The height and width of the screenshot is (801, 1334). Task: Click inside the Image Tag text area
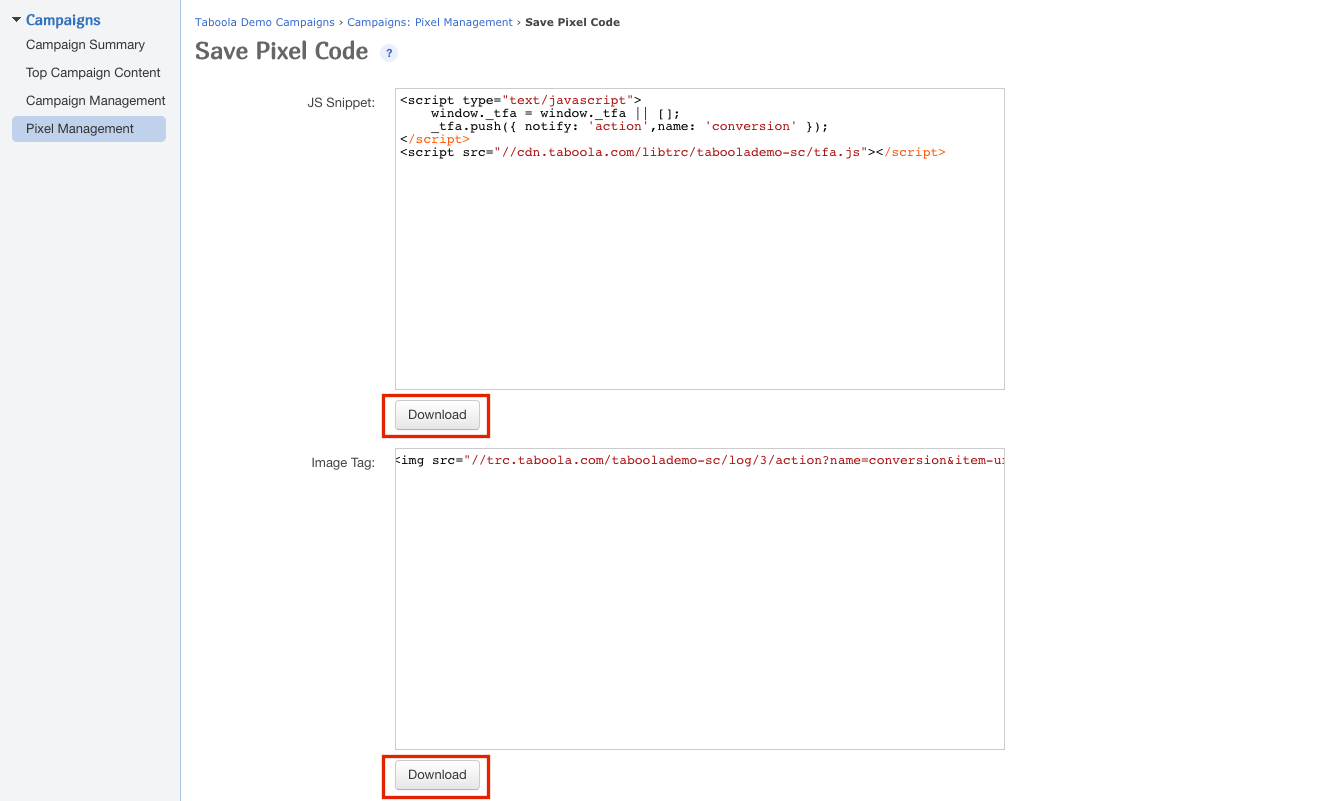point(700,599)
